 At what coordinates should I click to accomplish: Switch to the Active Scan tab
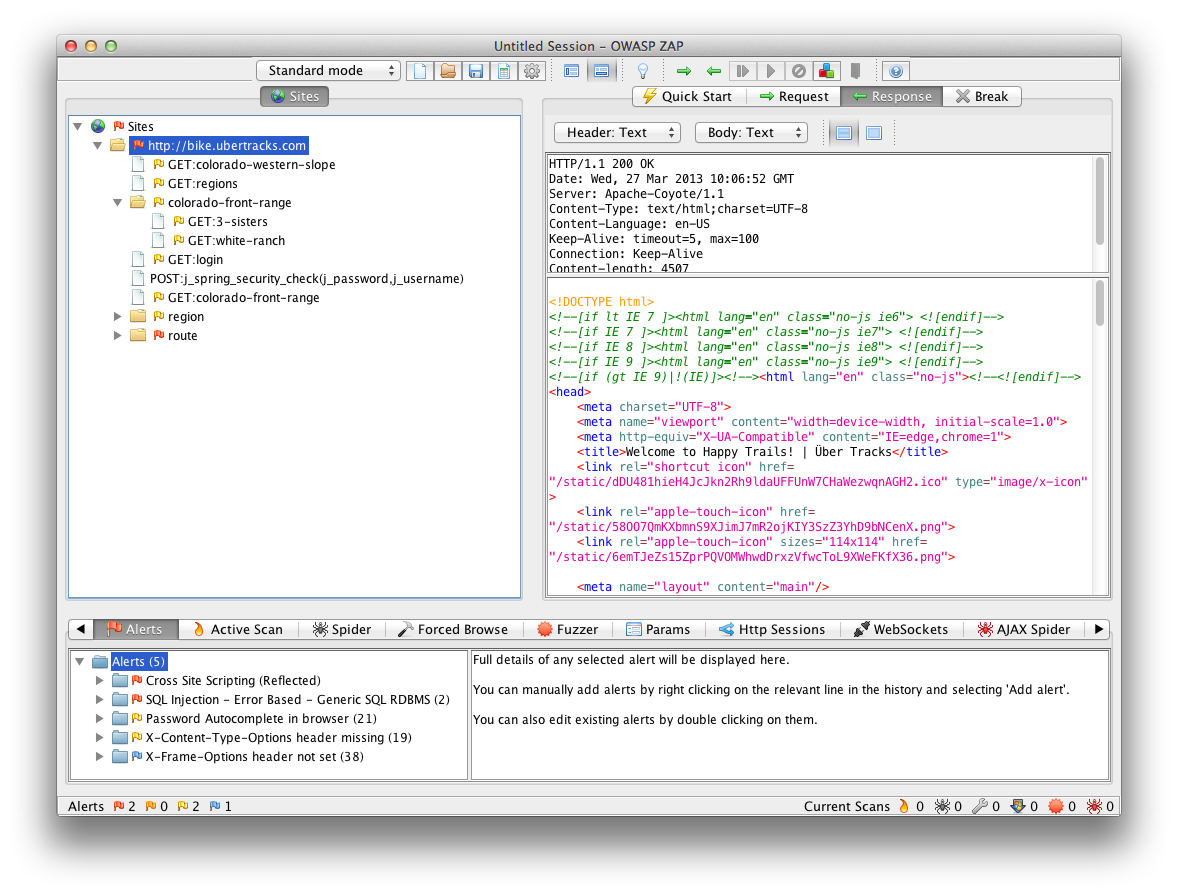coord(237,629)
